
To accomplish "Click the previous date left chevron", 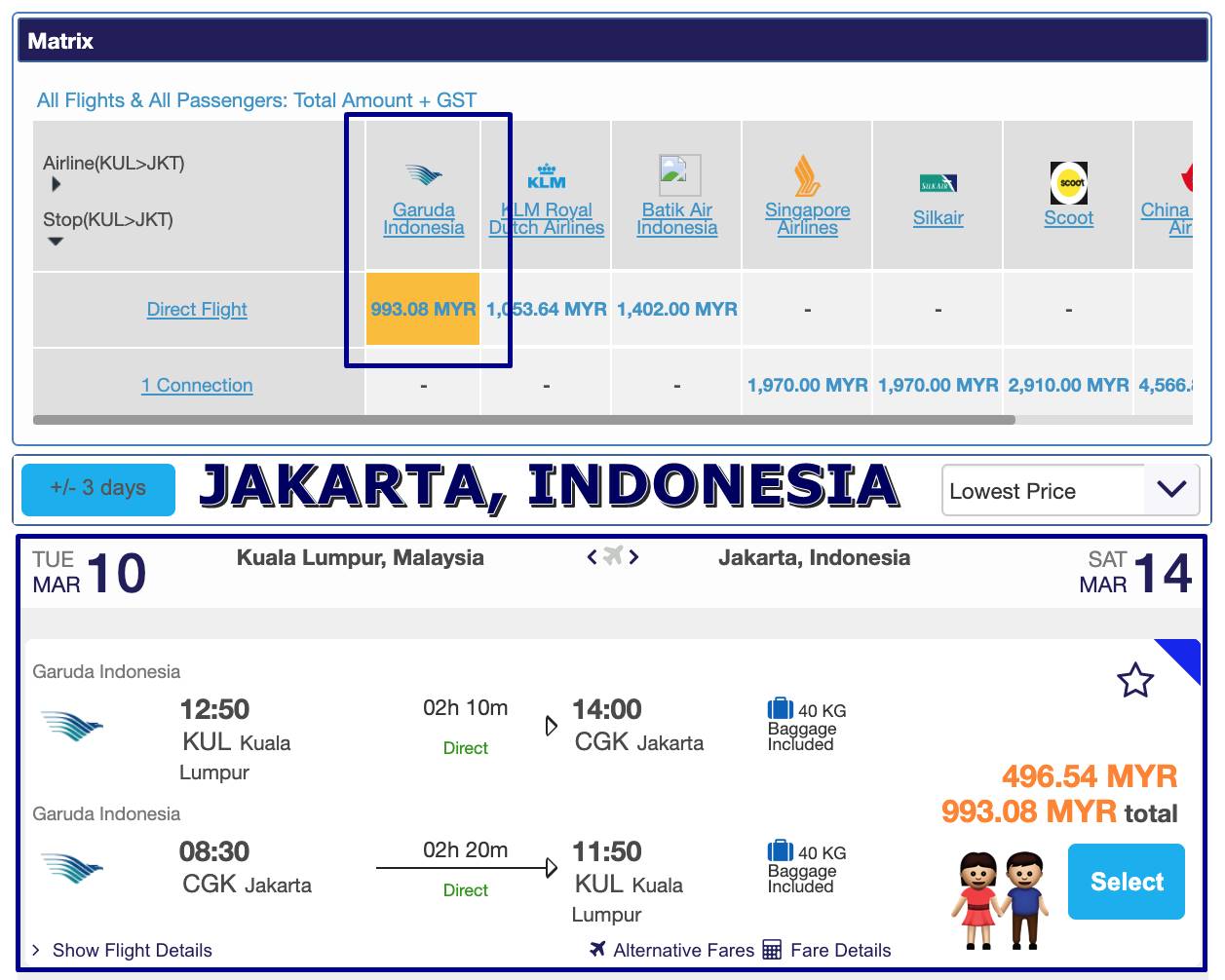I will click(592, 557).
